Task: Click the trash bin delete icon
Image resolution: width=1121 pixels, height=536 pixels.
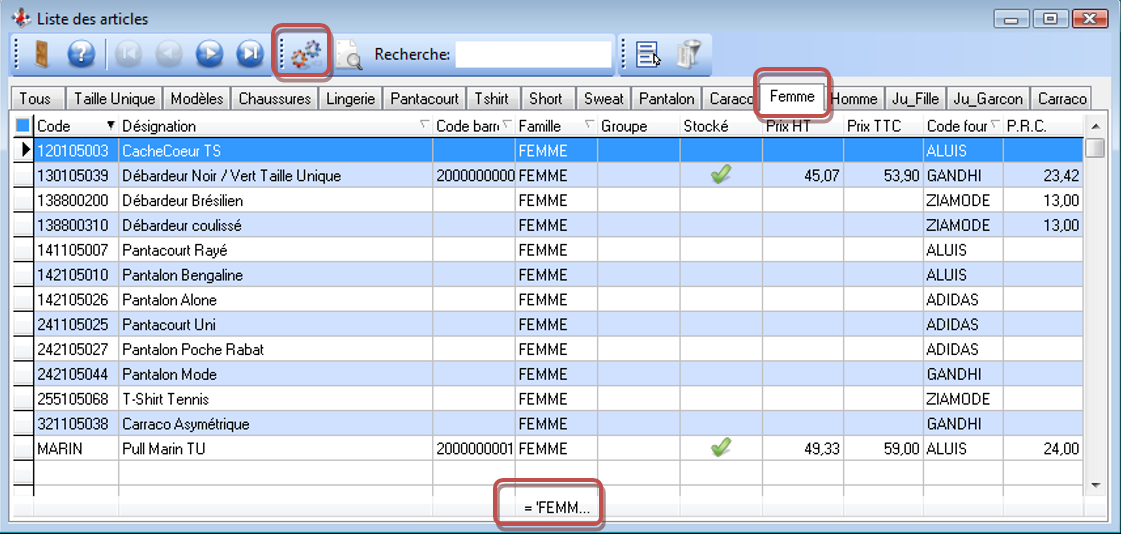Action: pyautogui.click(x=688, y=54)
